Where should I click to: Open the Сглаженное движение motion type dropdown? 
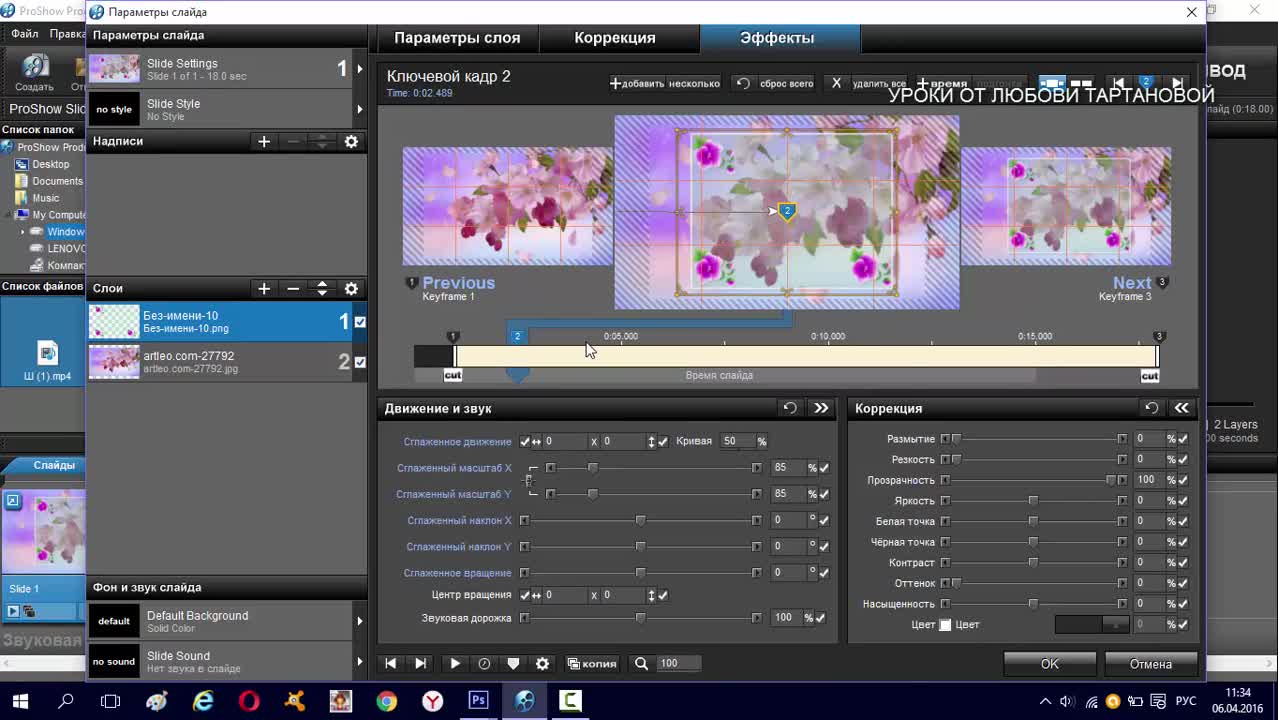coord(457,442)
